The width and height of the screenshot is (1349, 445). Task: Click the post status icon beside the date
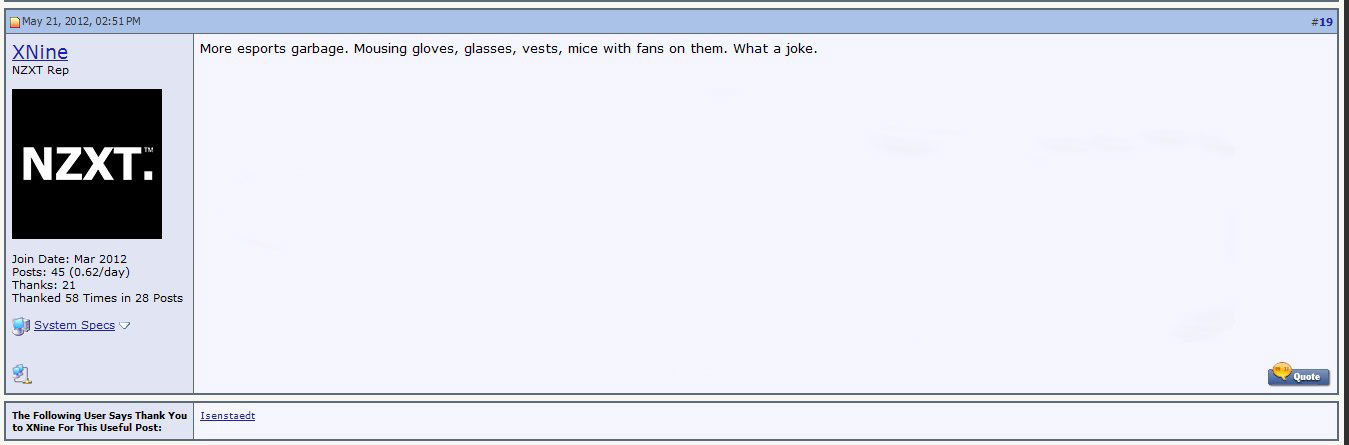(x=15, y=22)
